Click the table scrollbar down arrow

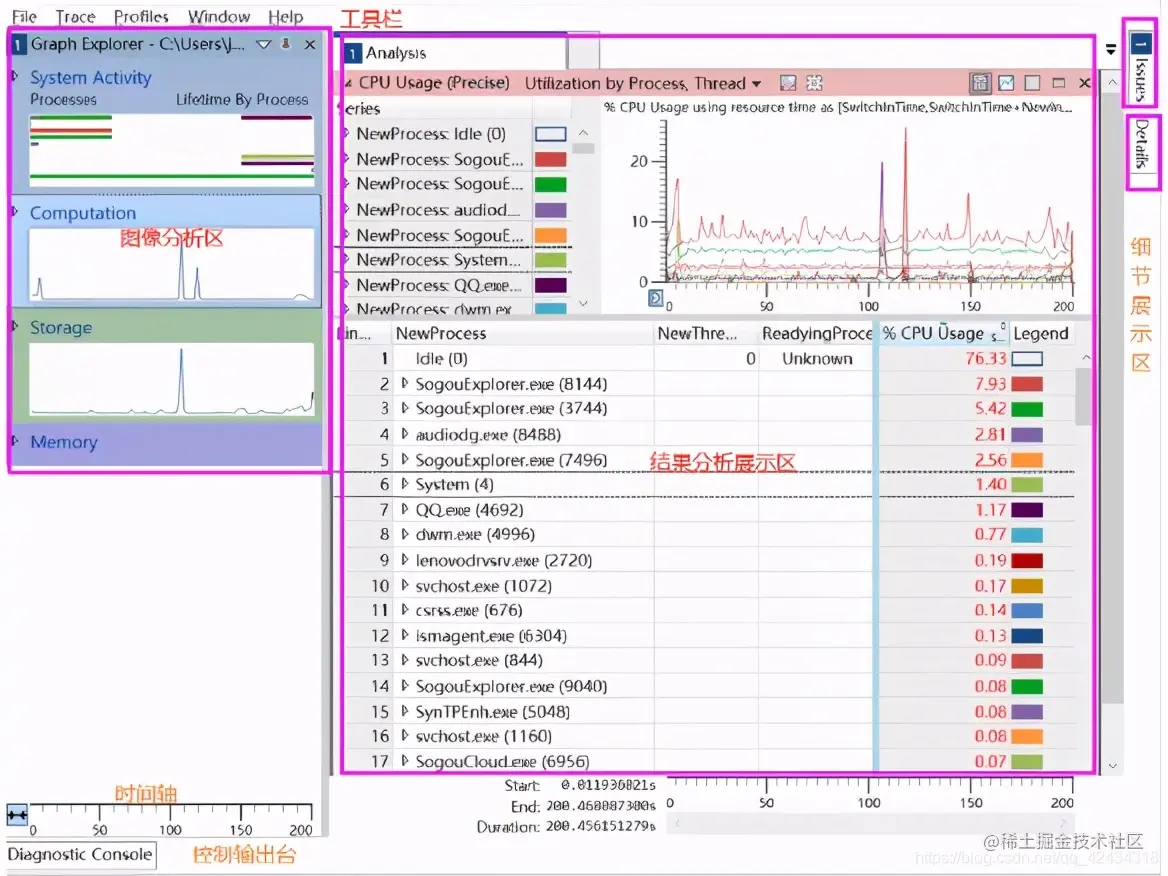pos(1112,766)
